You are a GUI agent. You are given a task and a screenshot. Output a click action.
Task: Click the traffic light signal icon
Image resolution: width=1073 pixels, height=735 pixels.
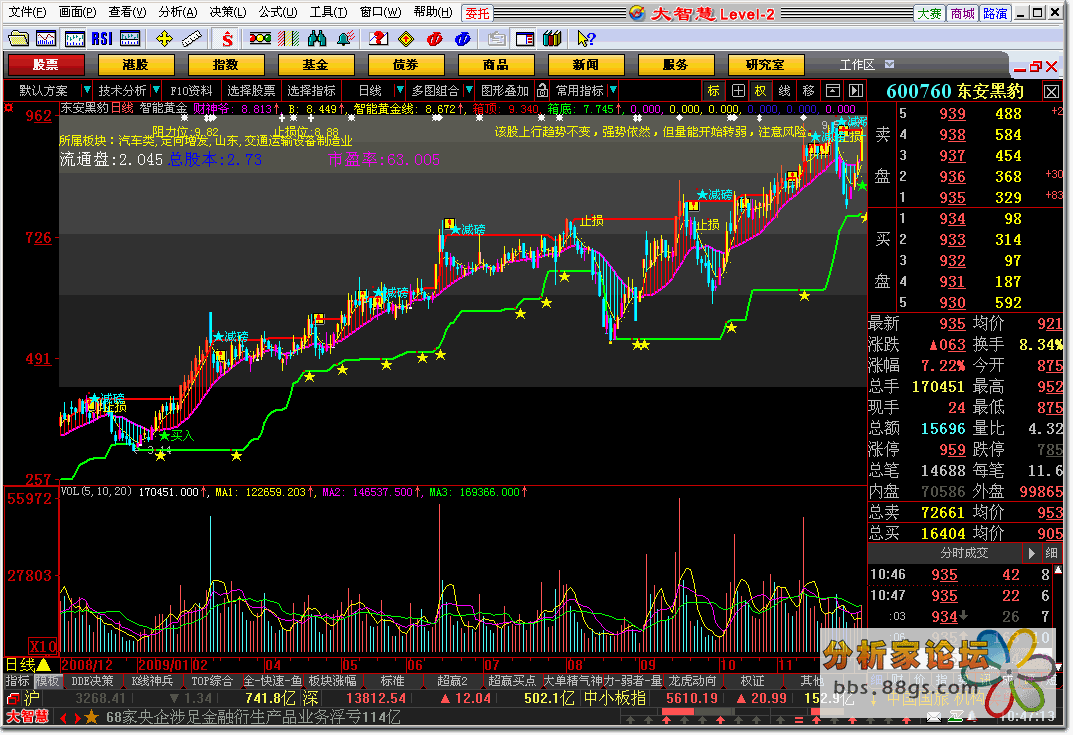pyautogui.click(x=260, y=38)
